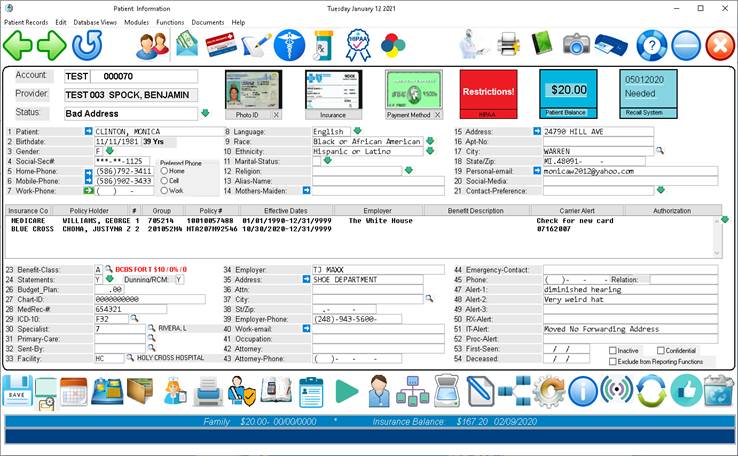
Task: Check the Inactive checkbox
Action: [613, 350]
